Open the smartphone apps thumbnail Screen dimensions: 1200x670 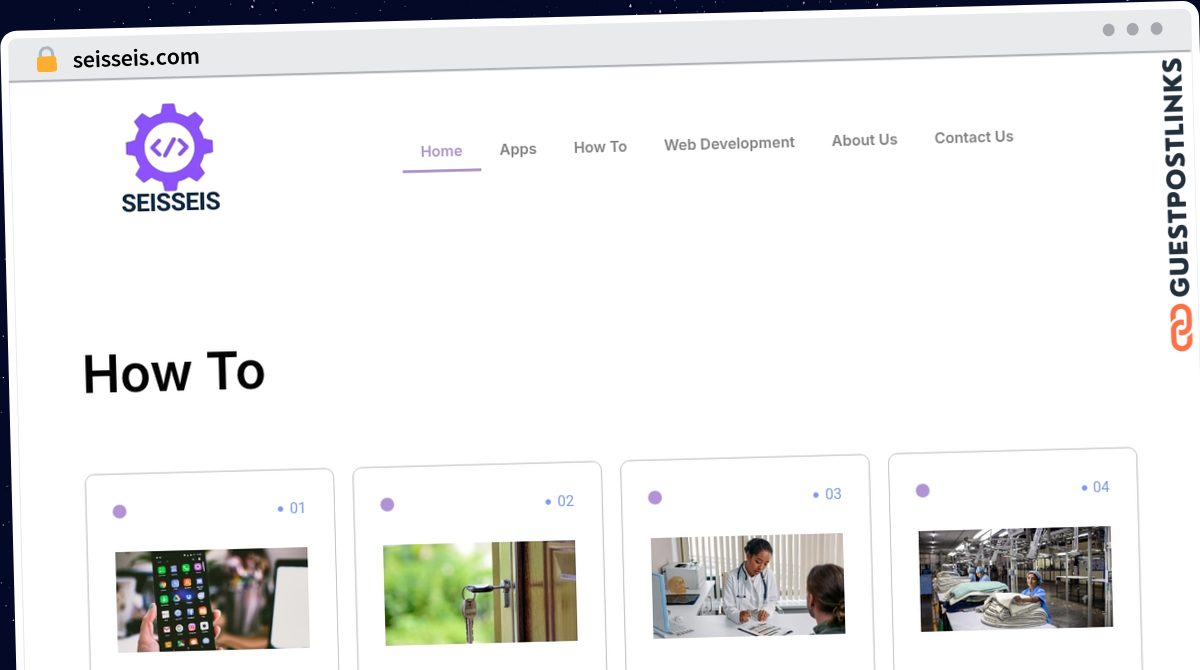pyautogui.click(x=212, y=599)
